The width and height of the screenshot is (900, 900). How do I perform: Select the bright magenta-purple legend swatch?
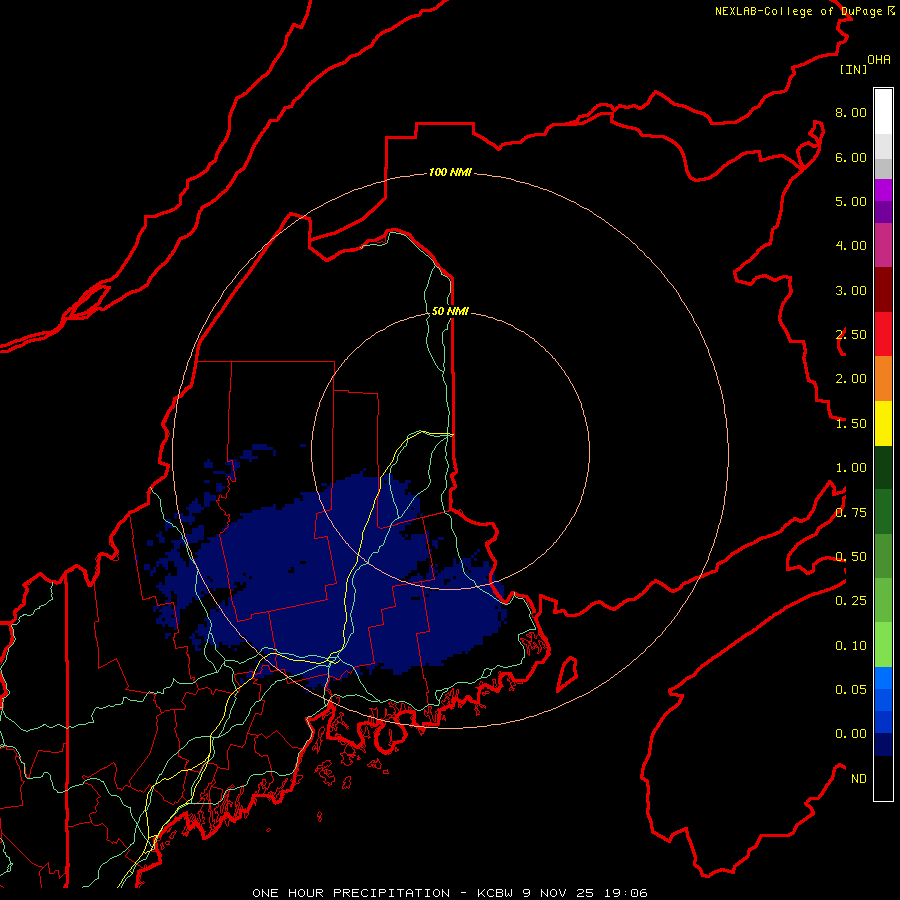[x=883, y=190]
